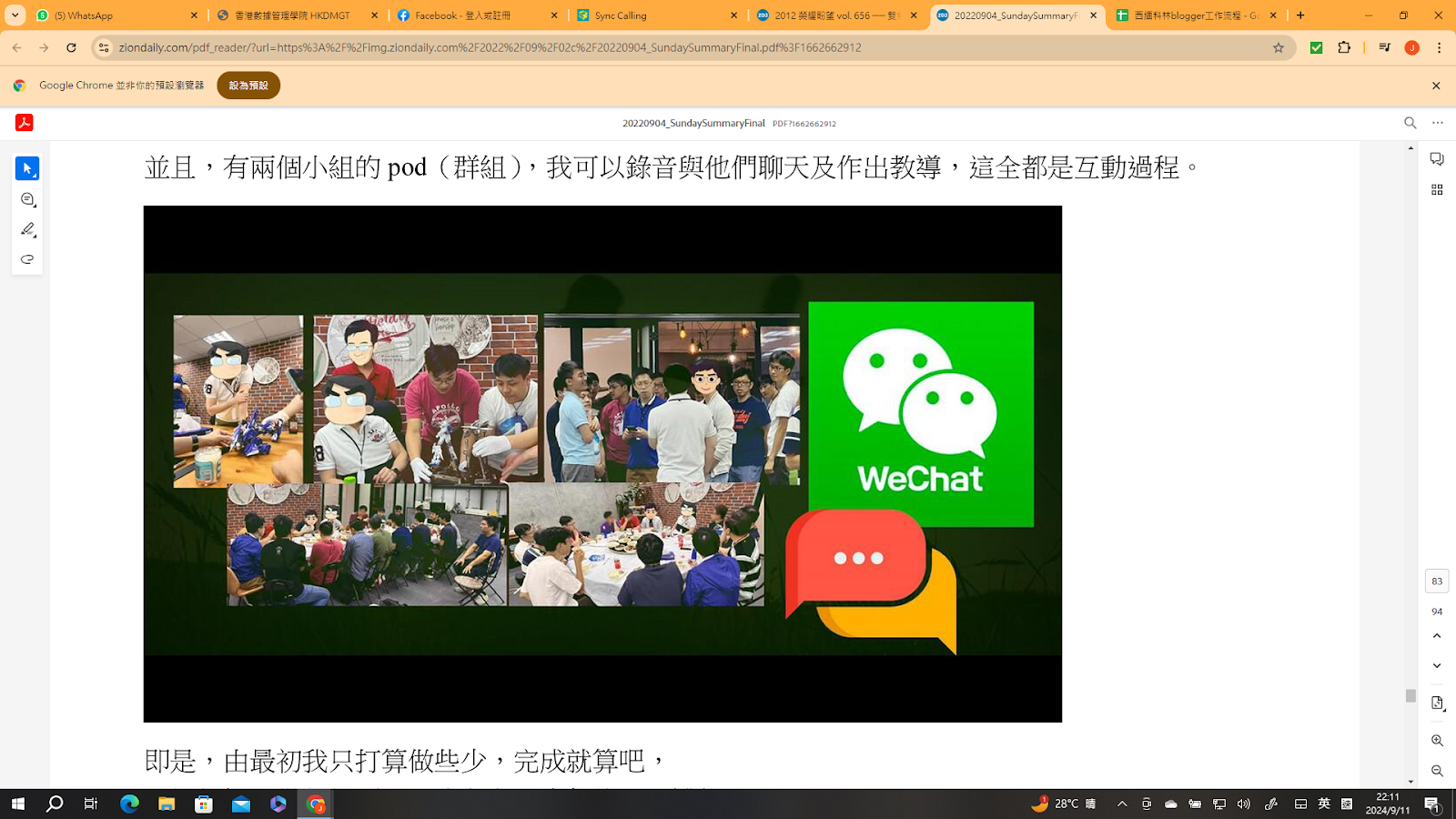The height and width of the screenshot is (819, 1456).
Task: Click the green checkmark extension icon
Action: coord(1316,47)
